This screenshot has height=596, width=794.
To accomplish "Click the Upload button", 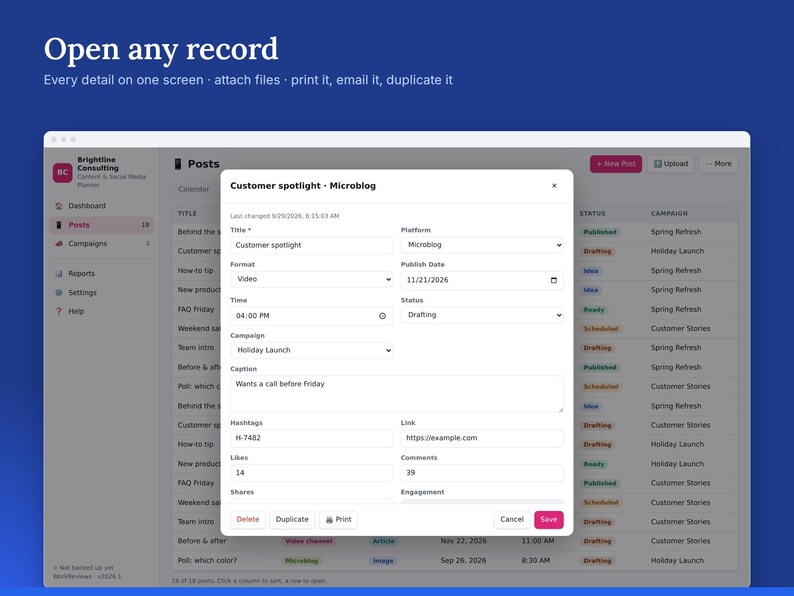I will coord(670,164).
